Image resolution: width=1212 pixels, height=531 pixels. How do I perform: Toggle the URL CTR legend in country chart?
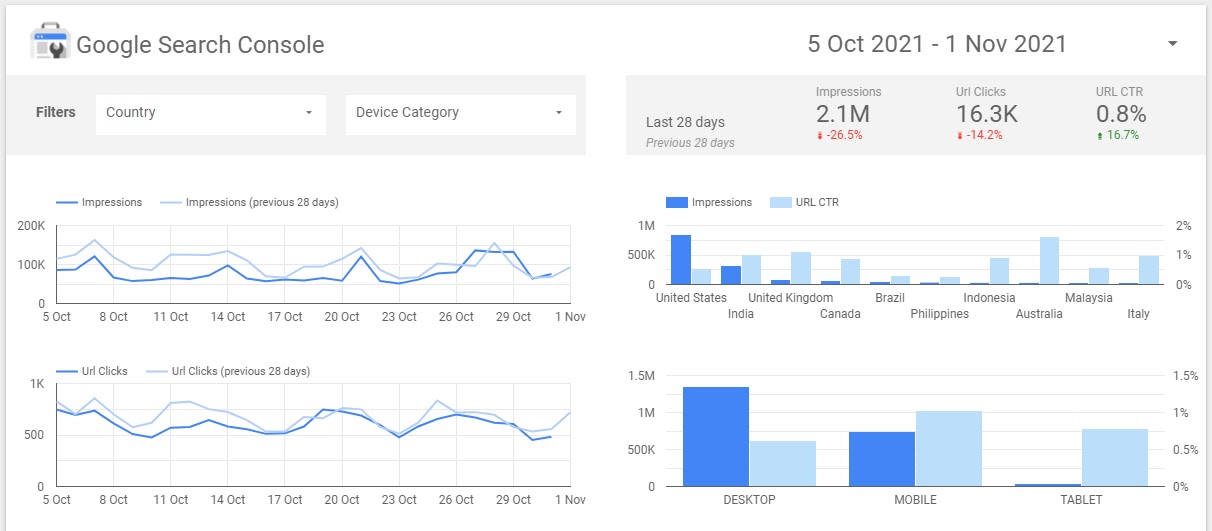804,202
